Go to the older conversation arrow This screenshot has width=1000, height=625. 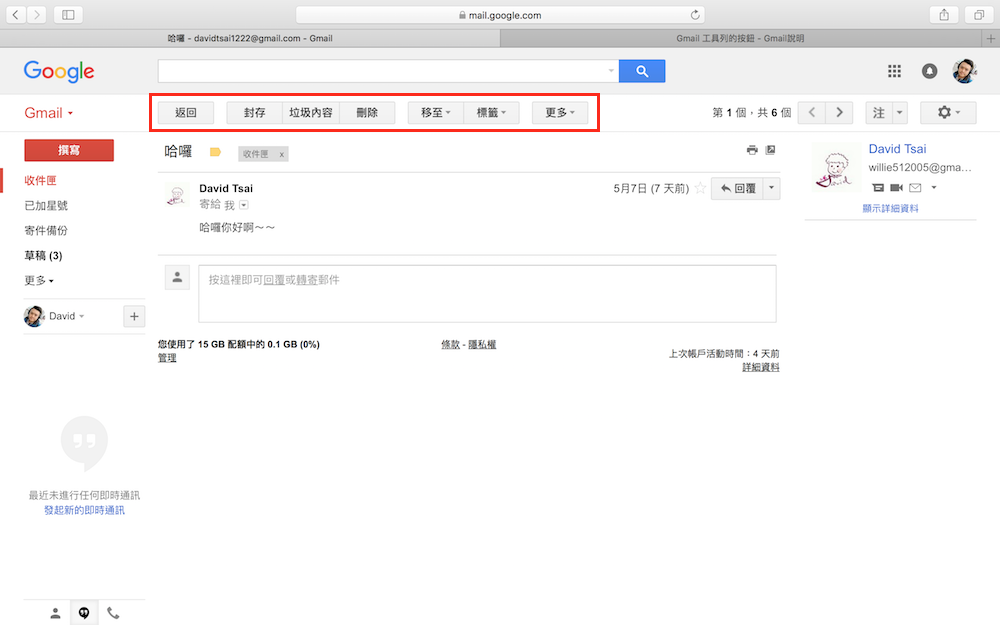pyautogui.click(x=839, y=112)
